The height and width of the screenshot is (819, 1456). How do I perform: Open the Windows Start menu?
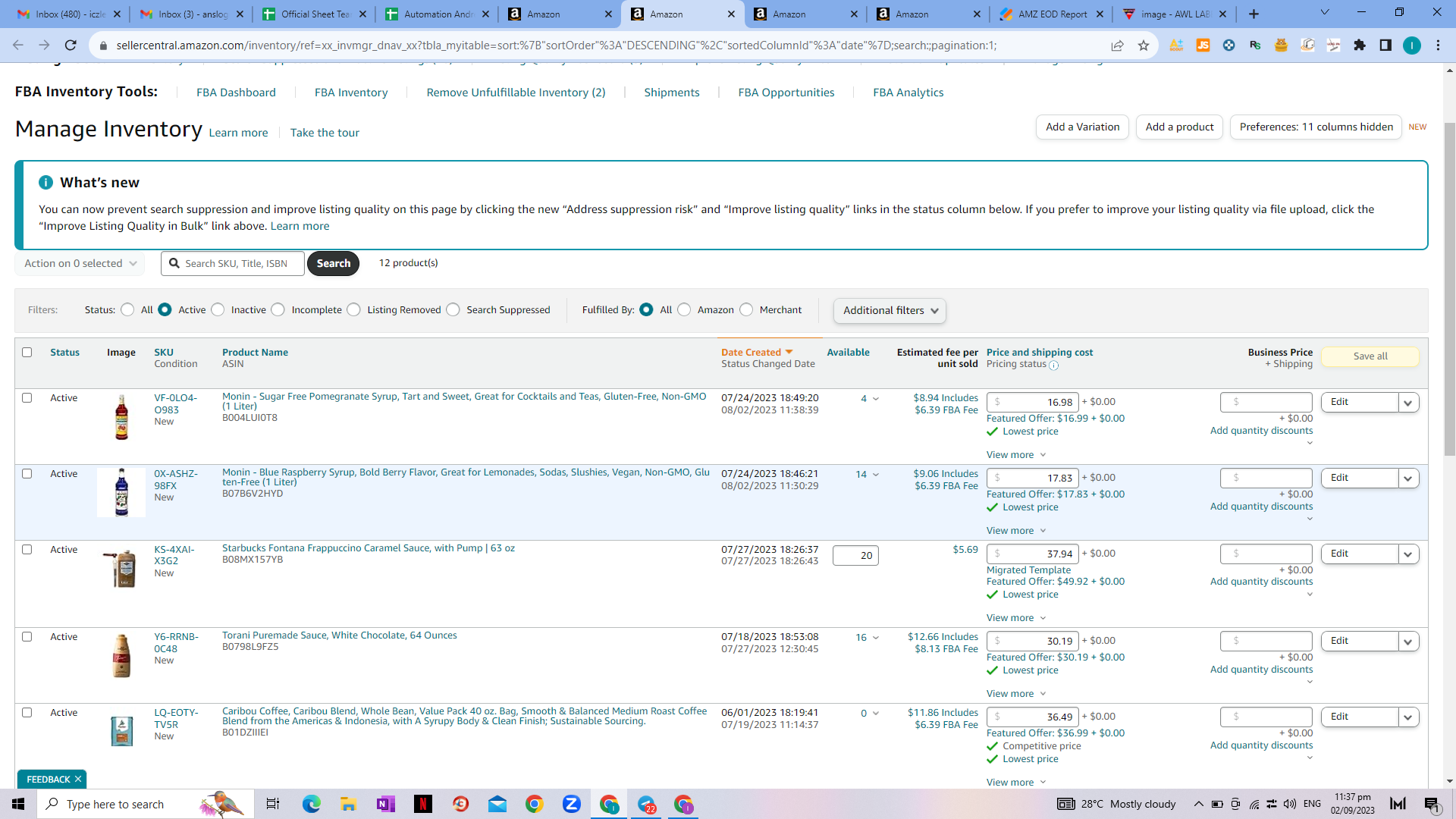coord(18,804)
